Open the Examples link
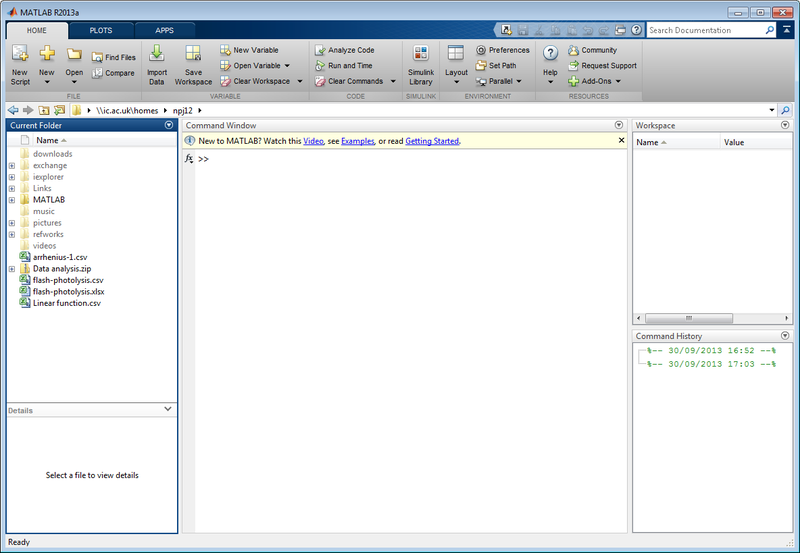Viewport: 800px width, 553px height. pyautogui.click(x=358, y=141)
